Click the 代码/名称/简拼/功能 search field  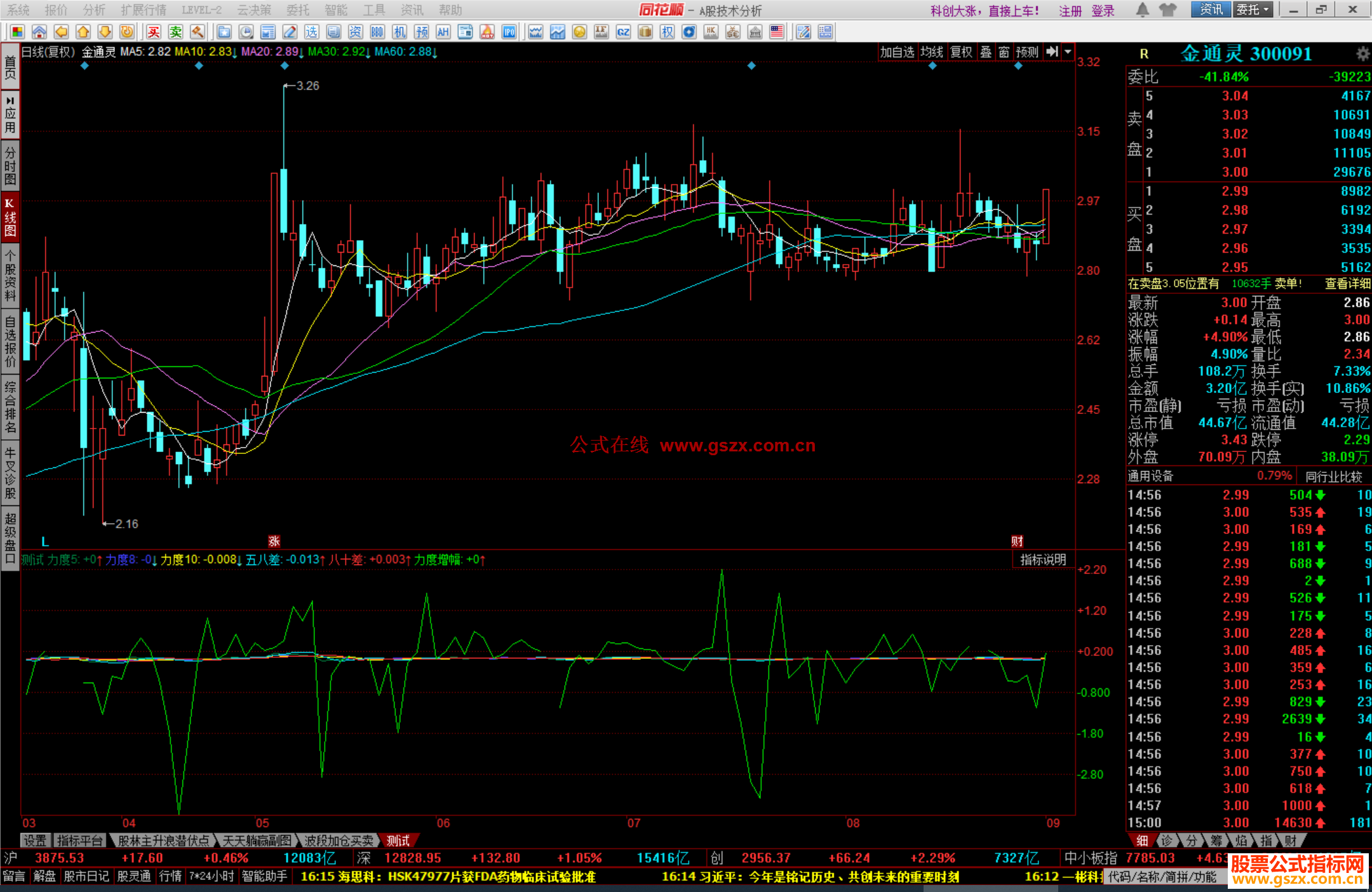(x=1162, y=877)
